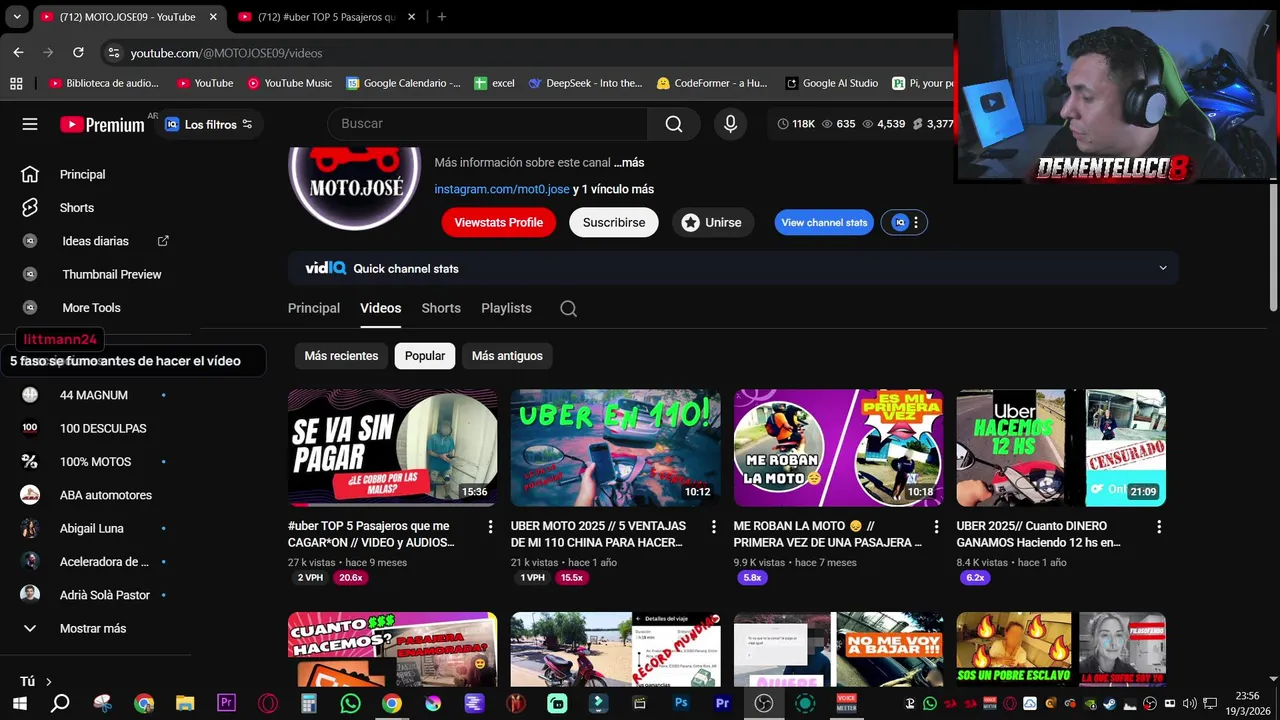Select the channel Videos tab

[380, 308]
